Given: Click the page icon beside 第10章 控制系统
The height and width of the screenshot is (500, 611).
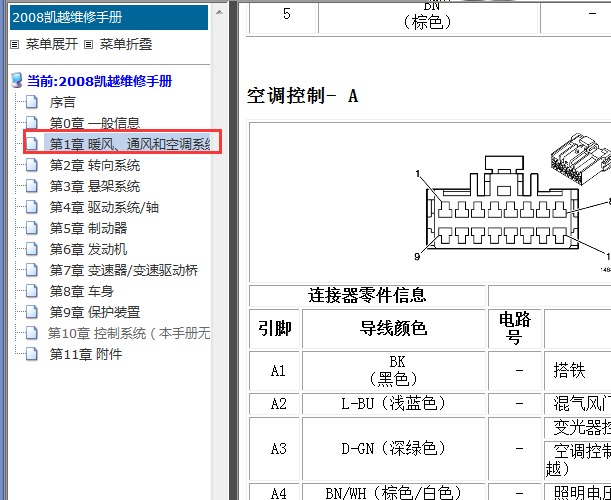Looking at the screenshot, I should pos(32,333).
